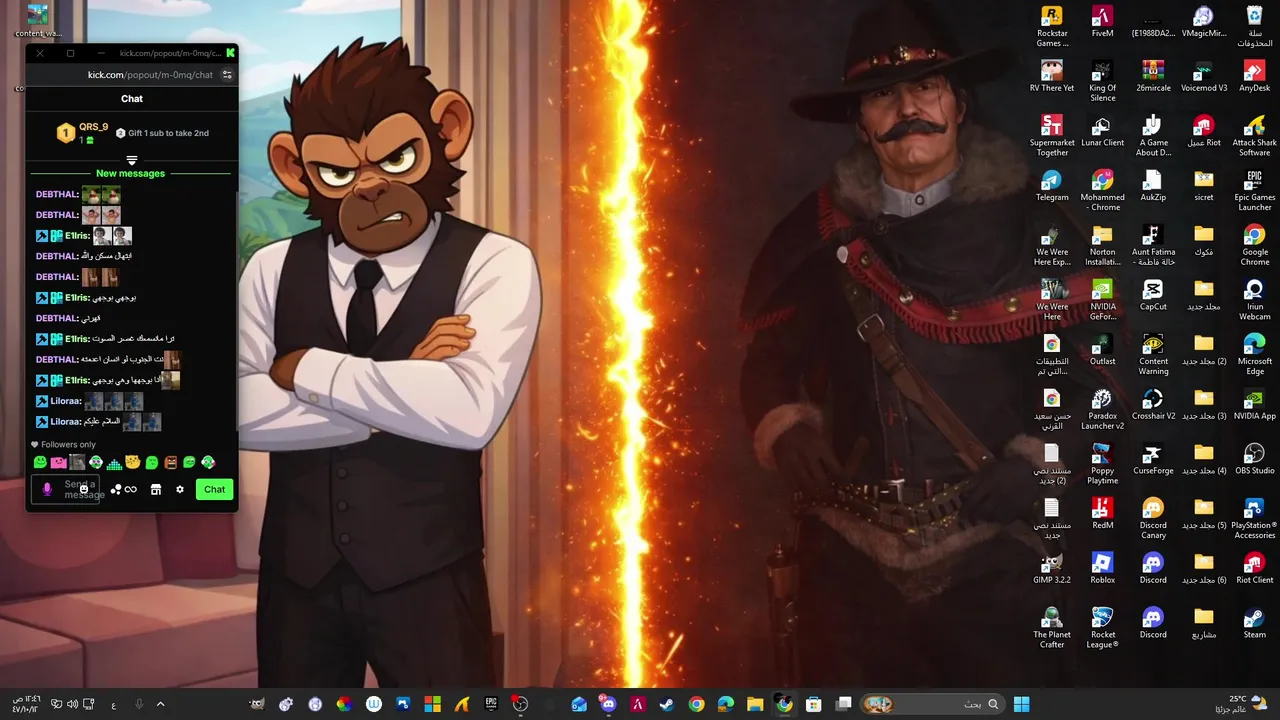Image resolution: width=1280 pixels, height=720 pixels.
Task: Open RV There Yet desktop shortcut
Action: [1051, 76]
